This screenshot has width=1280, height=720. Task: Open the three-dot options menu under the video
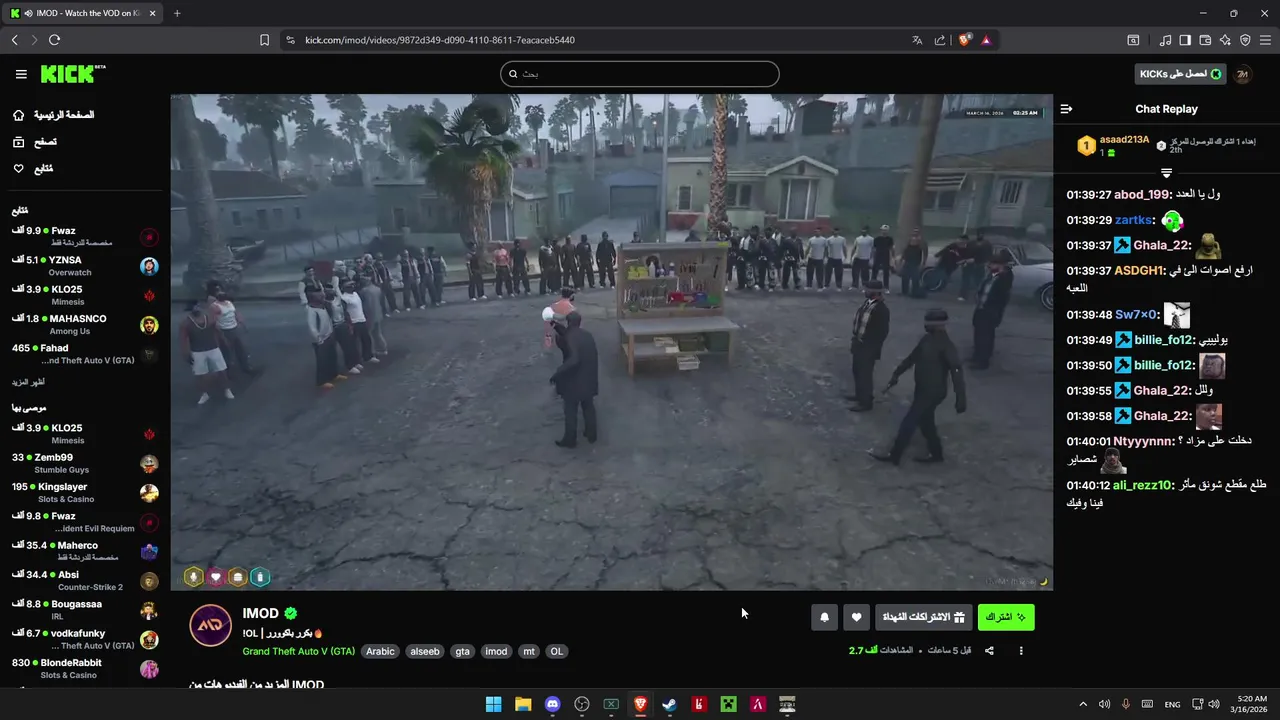tap(1021, 651)
